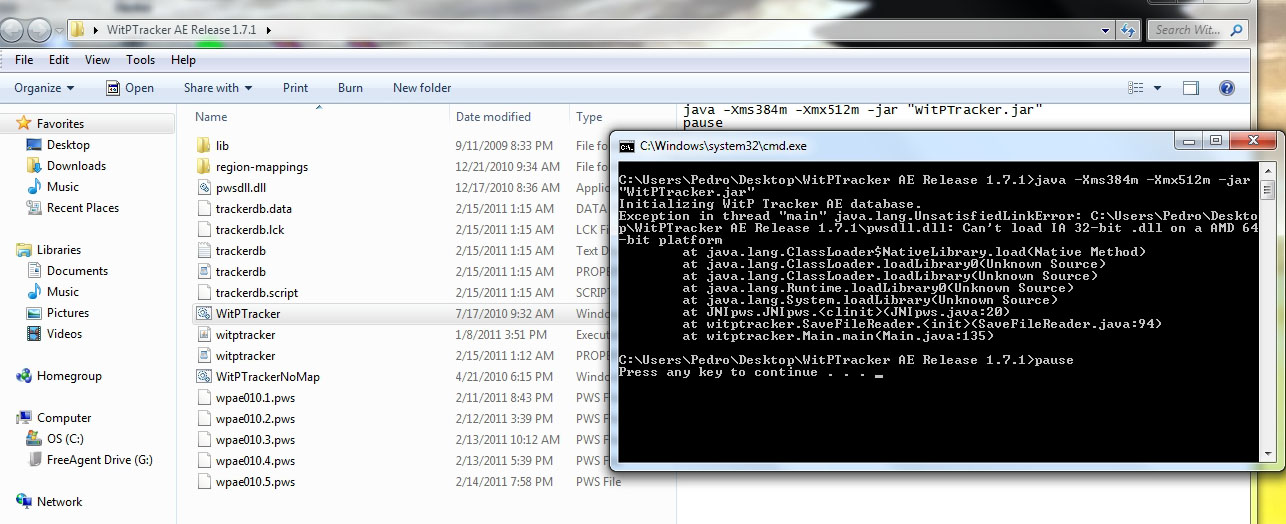The height and width of the screenshot is (524, 1286).
Task: Open Music under Favorites
Action: click(53, 187)
